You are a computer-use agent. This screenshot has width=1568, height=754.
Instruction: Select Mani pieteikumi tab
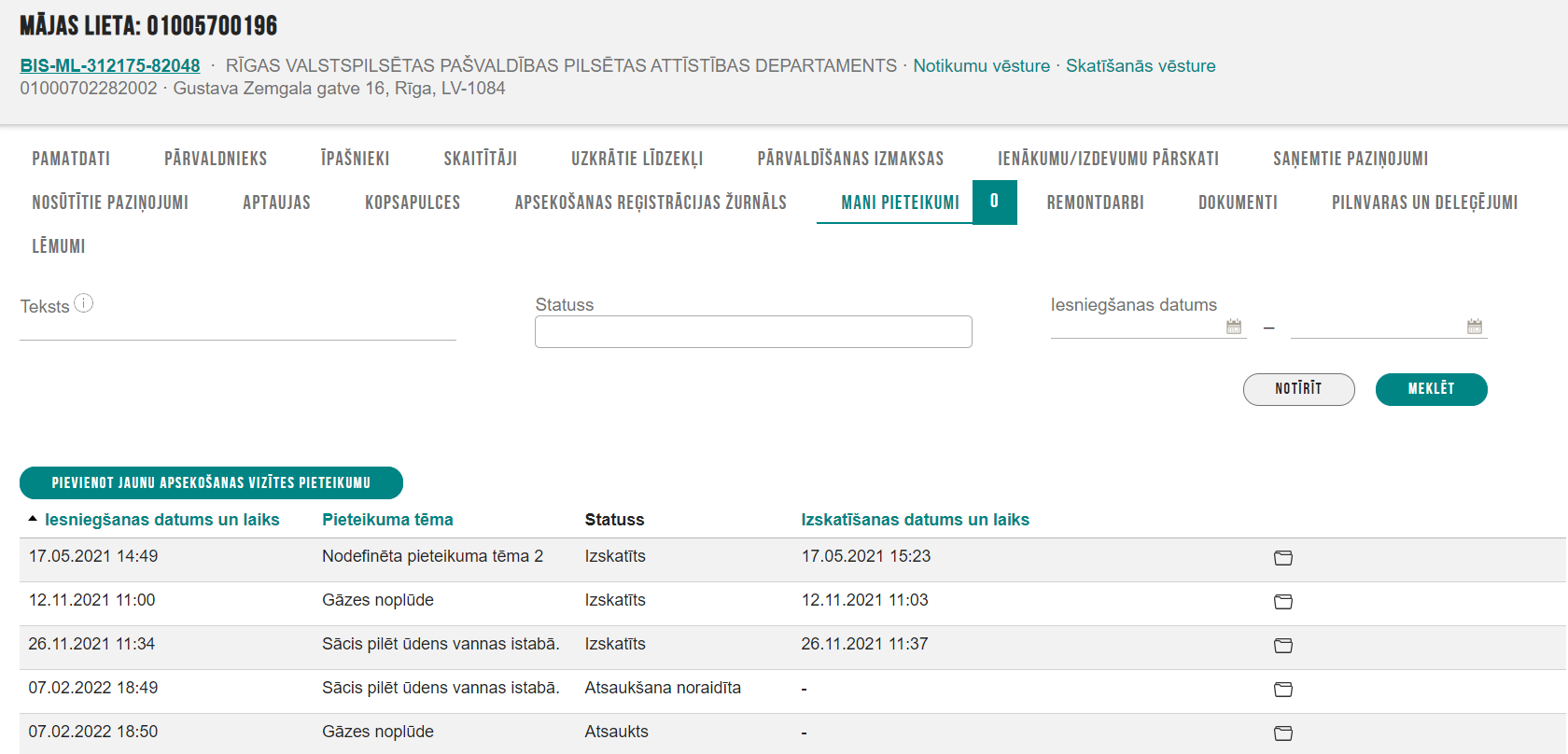pyautogui.click(x=900, y=202)
